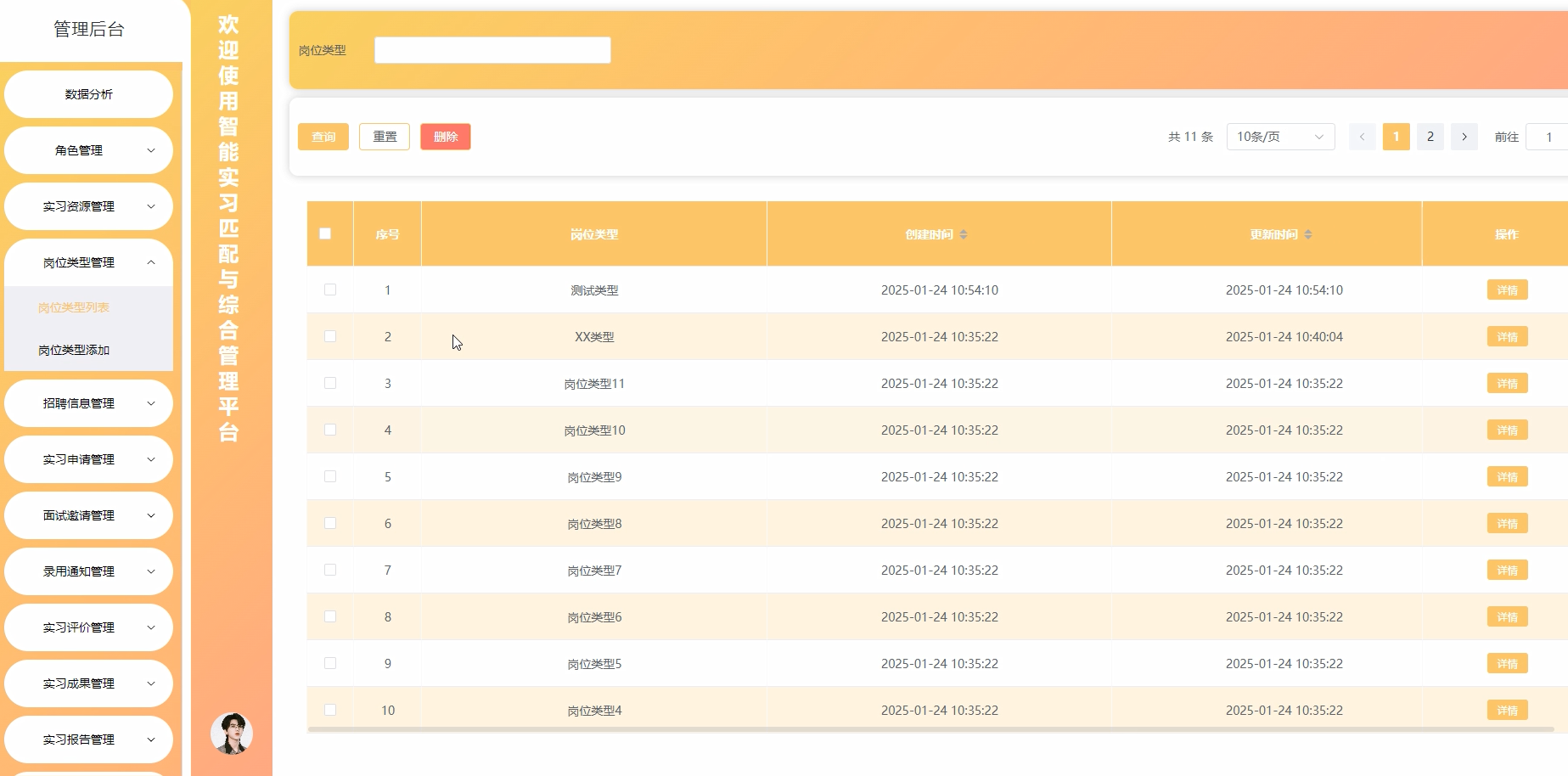Click the red 删除 button
1568x776 pixels.
[x=446, y=137]
